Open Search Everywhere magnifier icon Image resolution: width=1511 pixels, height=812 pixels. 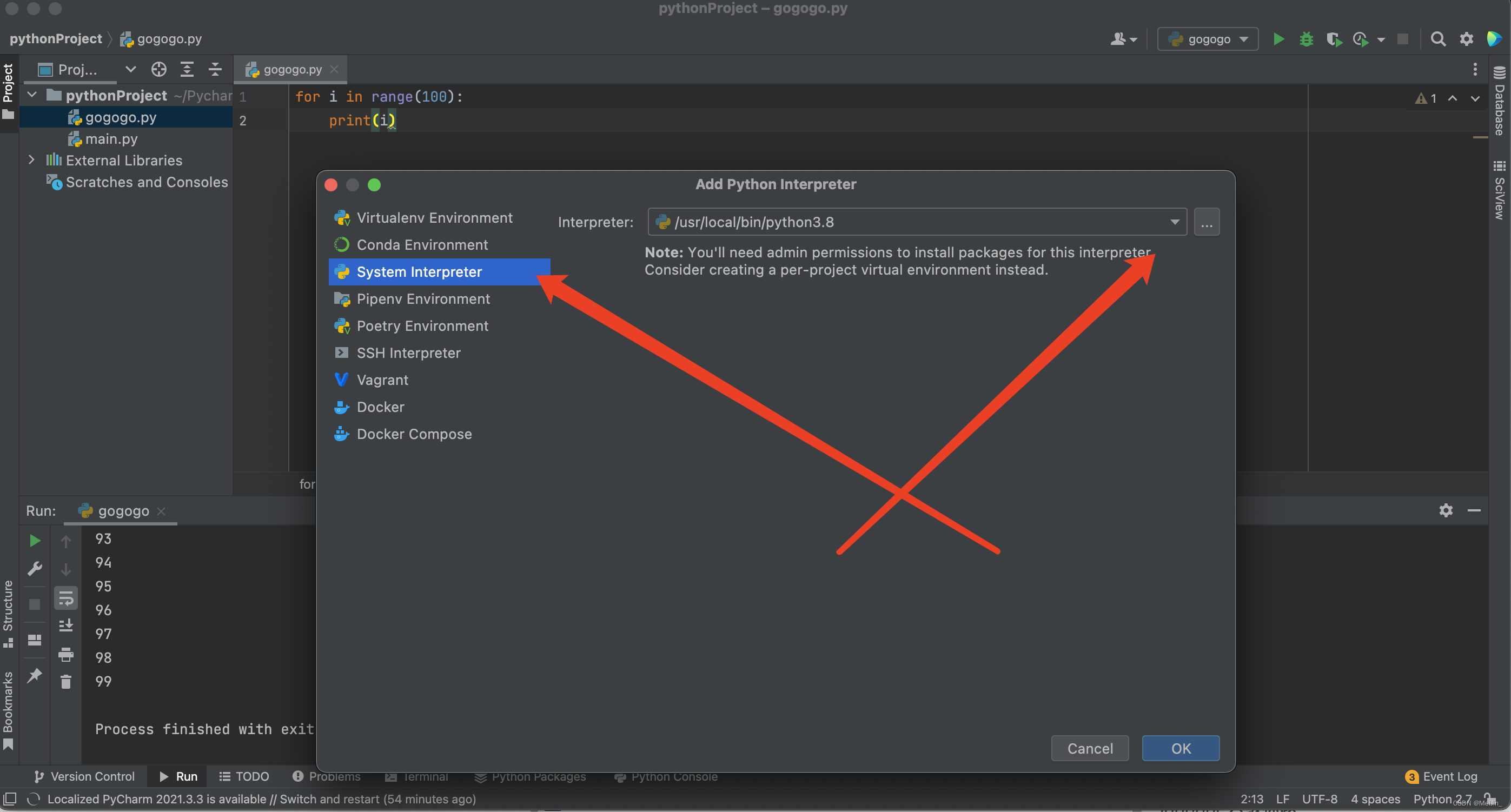[x=1437, y=39]
